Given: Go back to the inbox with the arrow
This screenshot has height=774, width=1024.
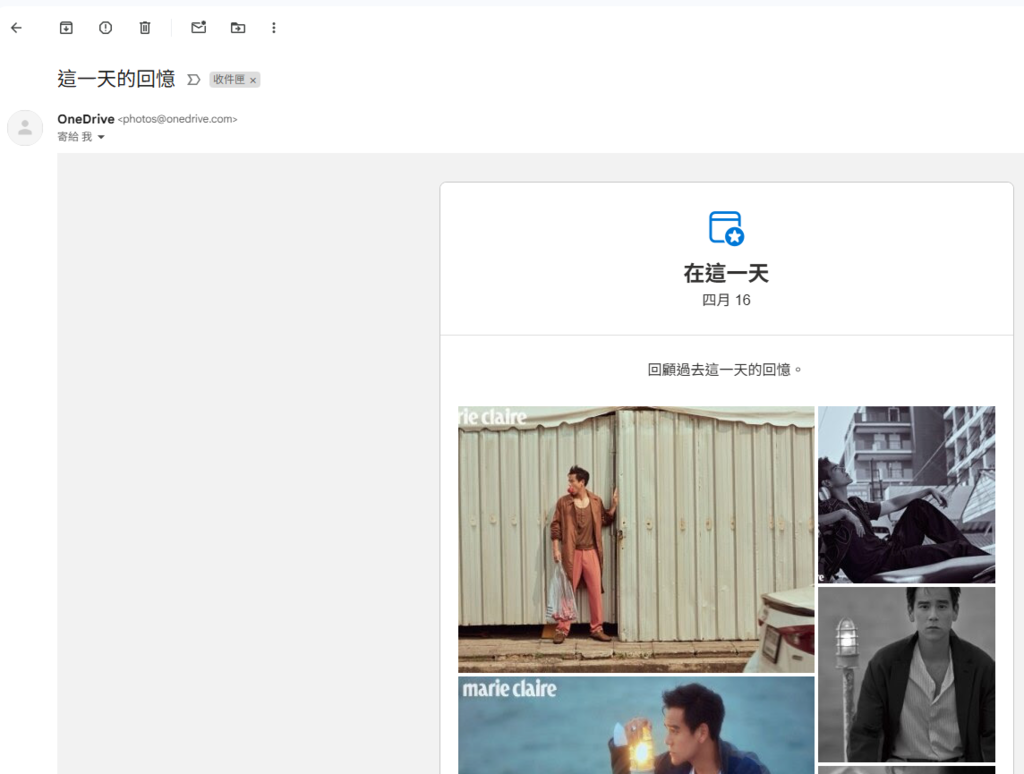Looking at the screenshot, I should pos(16,27).
